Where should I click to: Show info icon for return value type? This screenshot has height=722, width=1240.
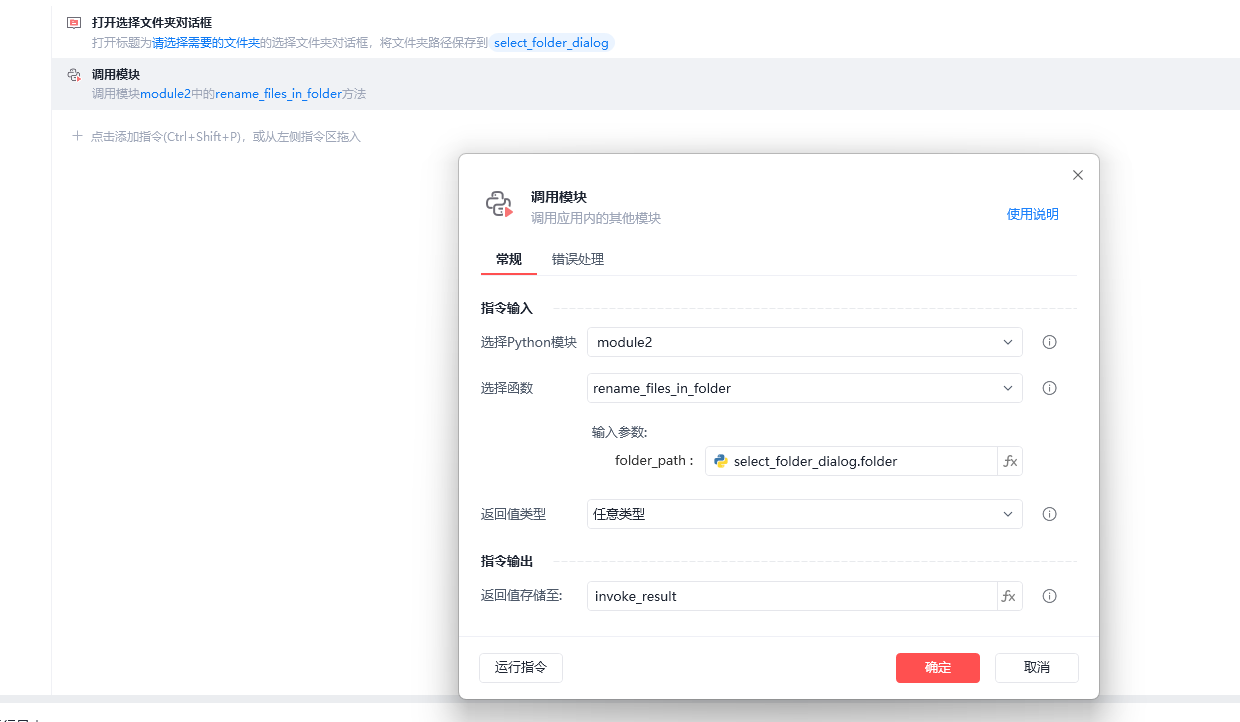[1050, 514]
